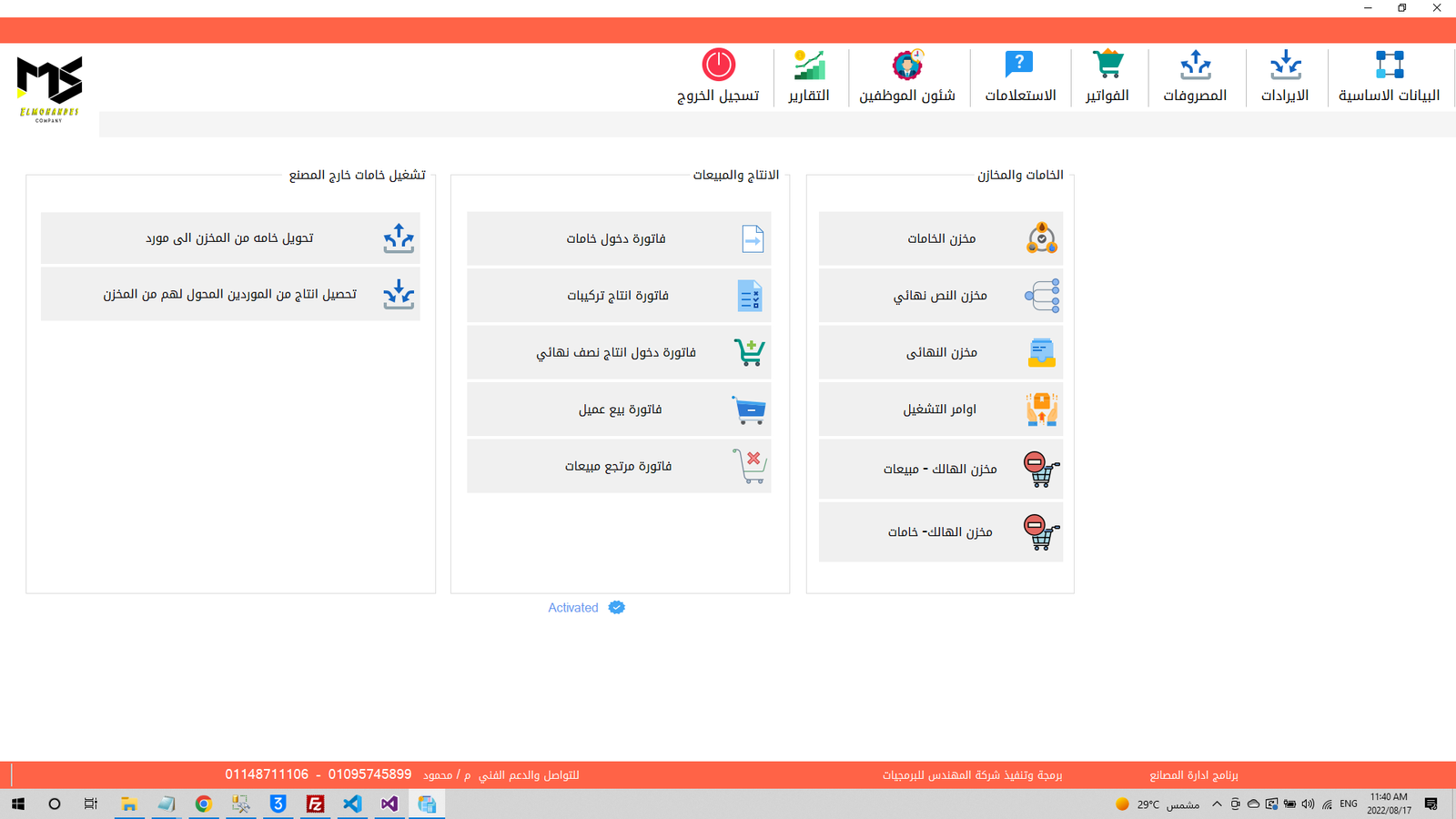The width and height of the screenshot is (1456, 819).
Task: Open semi-final store (مخزن النص نهائي)
Action: point(940,296)
